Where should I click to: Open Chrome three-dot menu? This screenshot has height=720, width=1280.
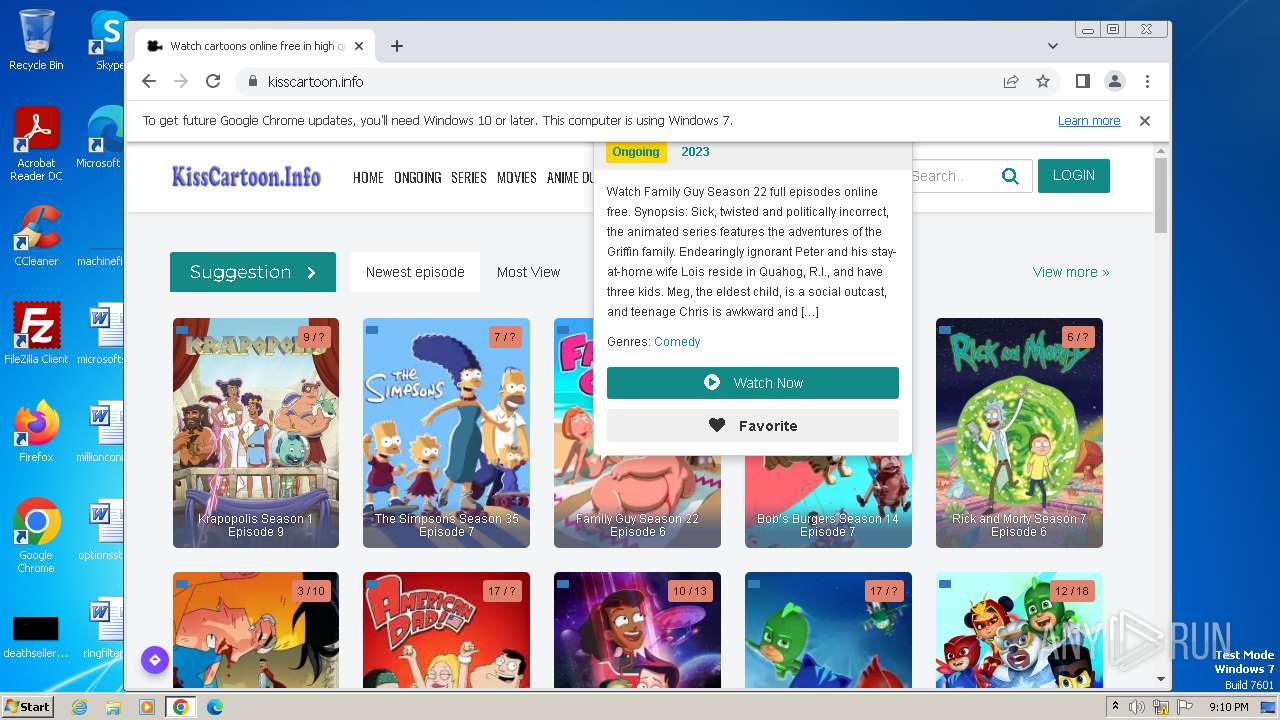coord(1147,82)
